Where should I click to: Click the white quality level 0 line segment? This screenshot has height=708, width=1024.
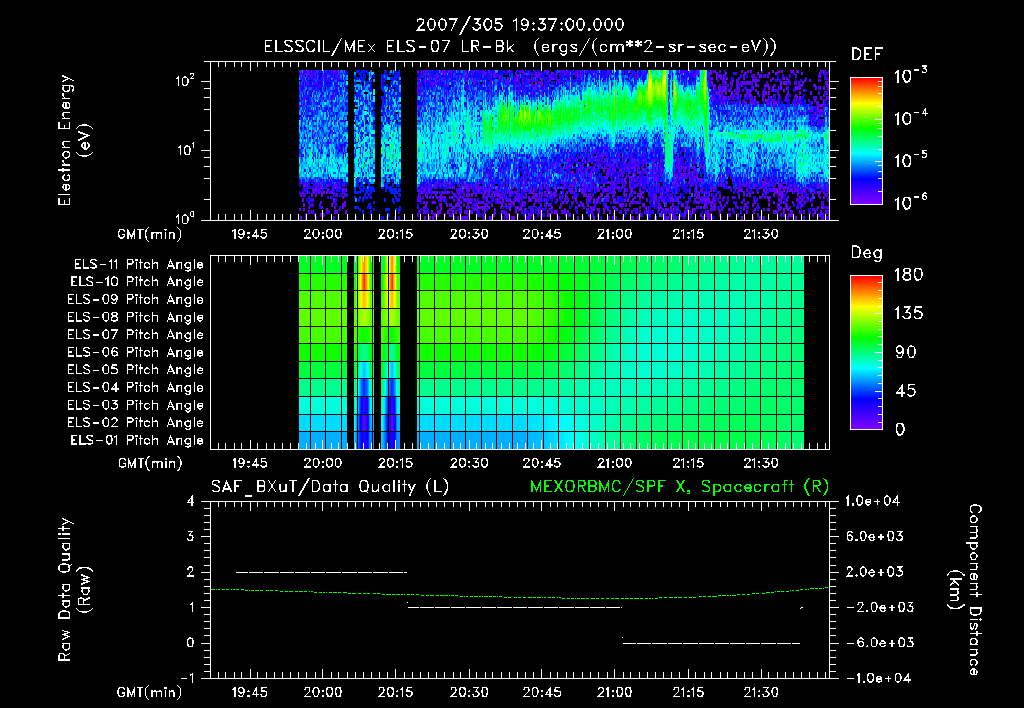click(711, 643)
